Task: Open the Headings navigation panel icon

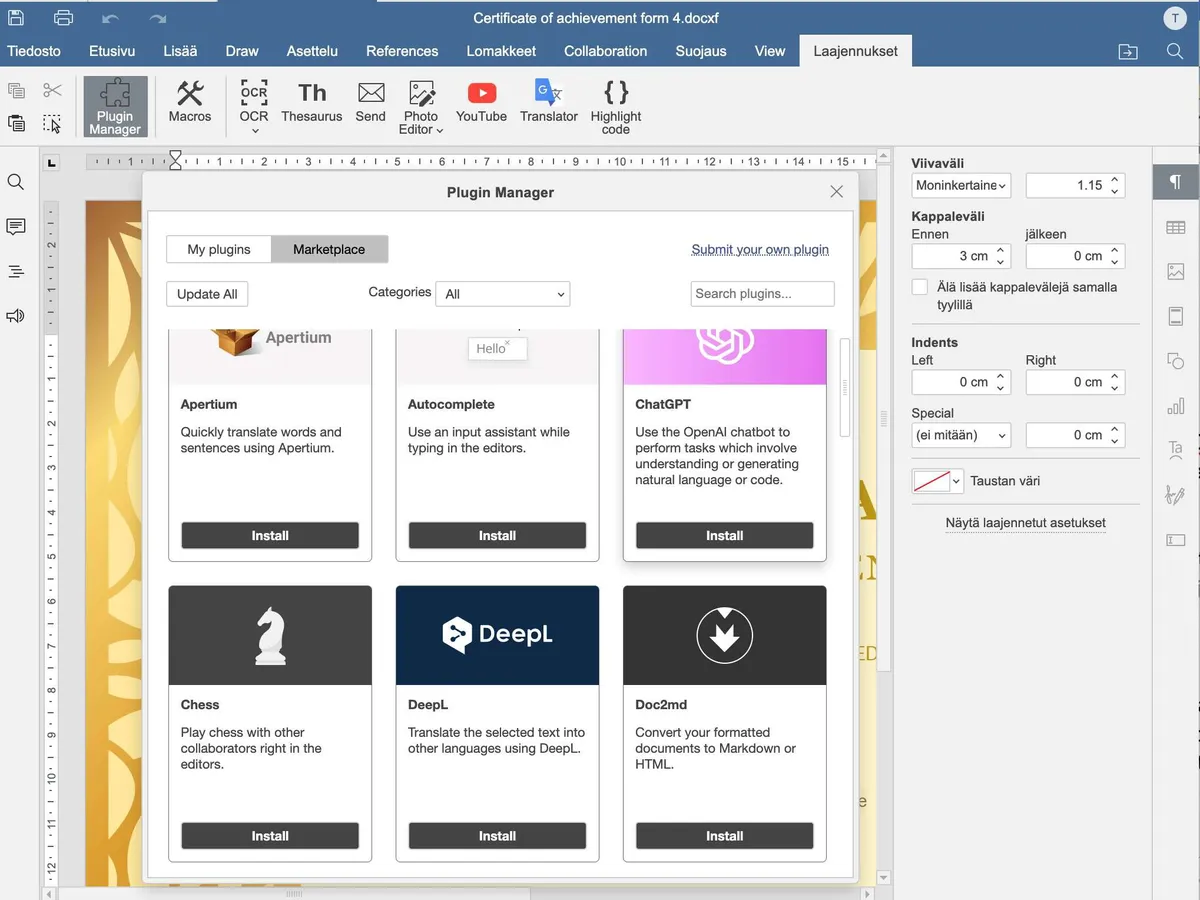Action: point(16,272)
